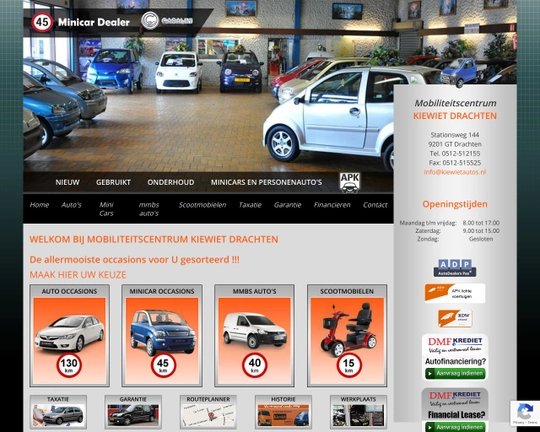Go to the Mini Cars page
Image resolution: width=540 pixels, height=432 pixels.
click(x=106, y=209)
